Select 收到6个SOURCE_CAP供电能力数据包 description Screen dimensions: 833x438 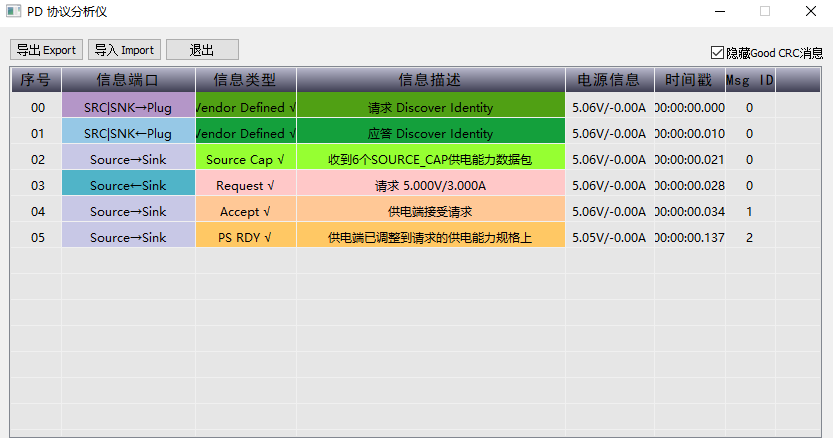pos(430,159)
